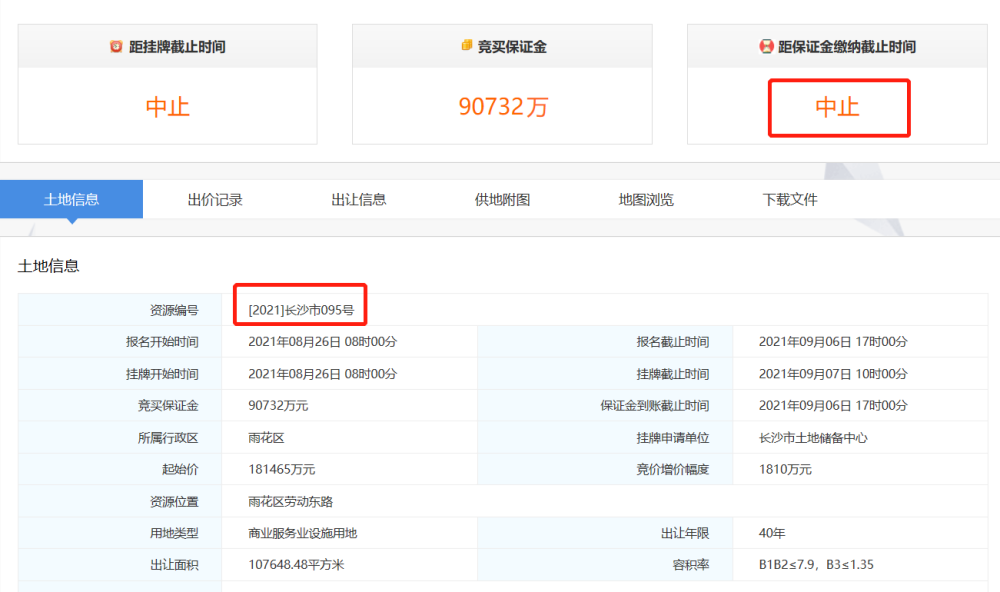Click the 中止 status under 距保证金缴纳截止时间
The height and width of the screenshot is (592, 1000).
[837, 107]
